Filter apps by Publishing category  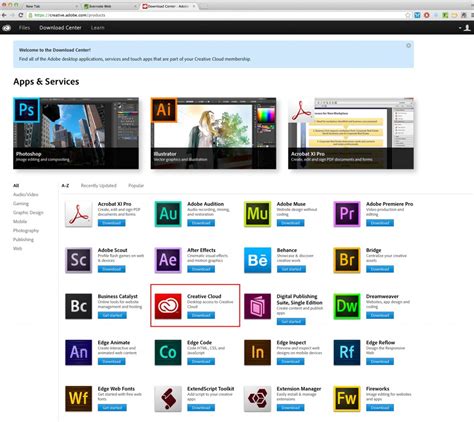click(x=23, y=239)
